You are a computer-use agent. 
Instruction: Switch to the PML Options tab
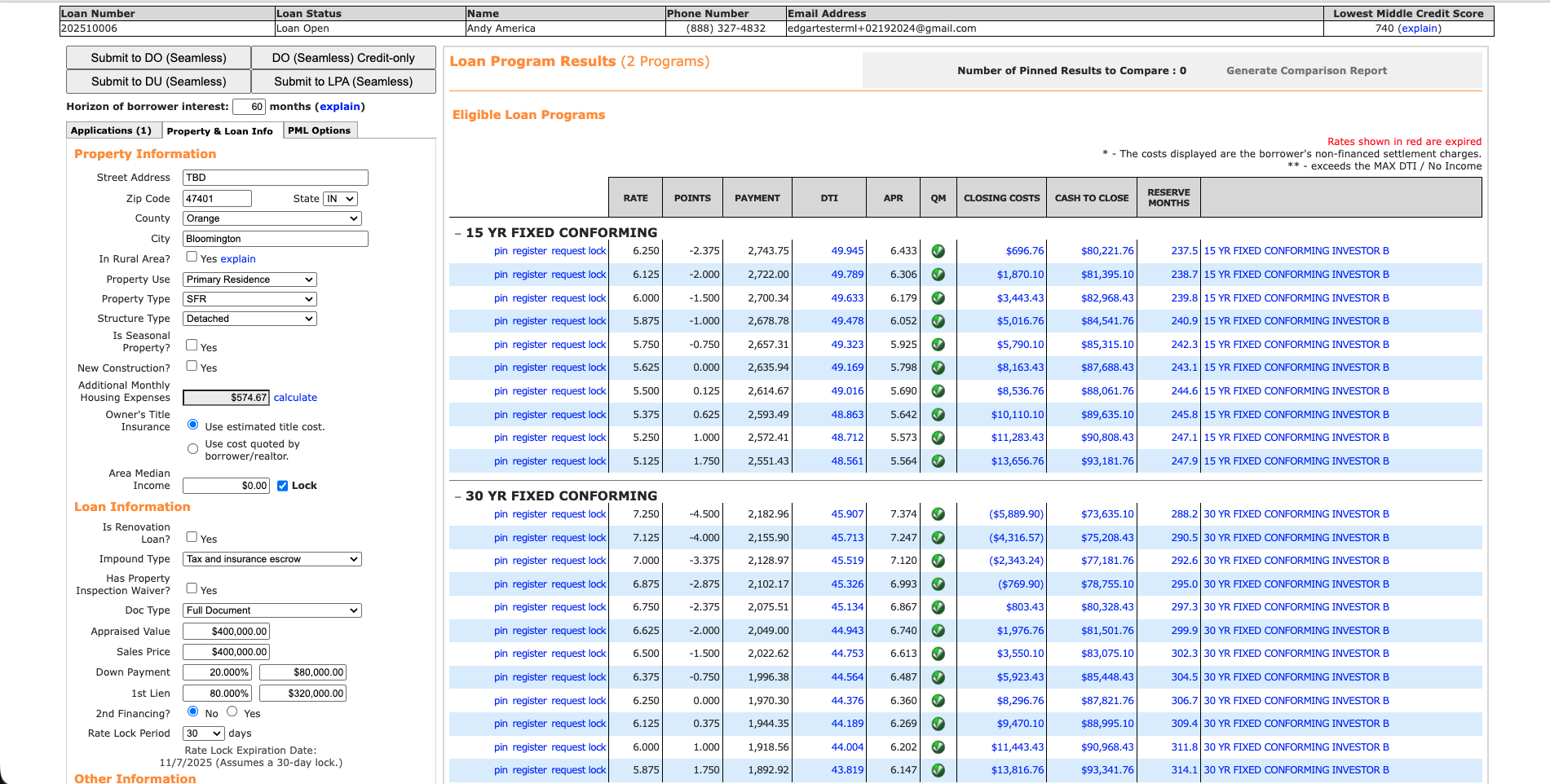pos(320,130)
